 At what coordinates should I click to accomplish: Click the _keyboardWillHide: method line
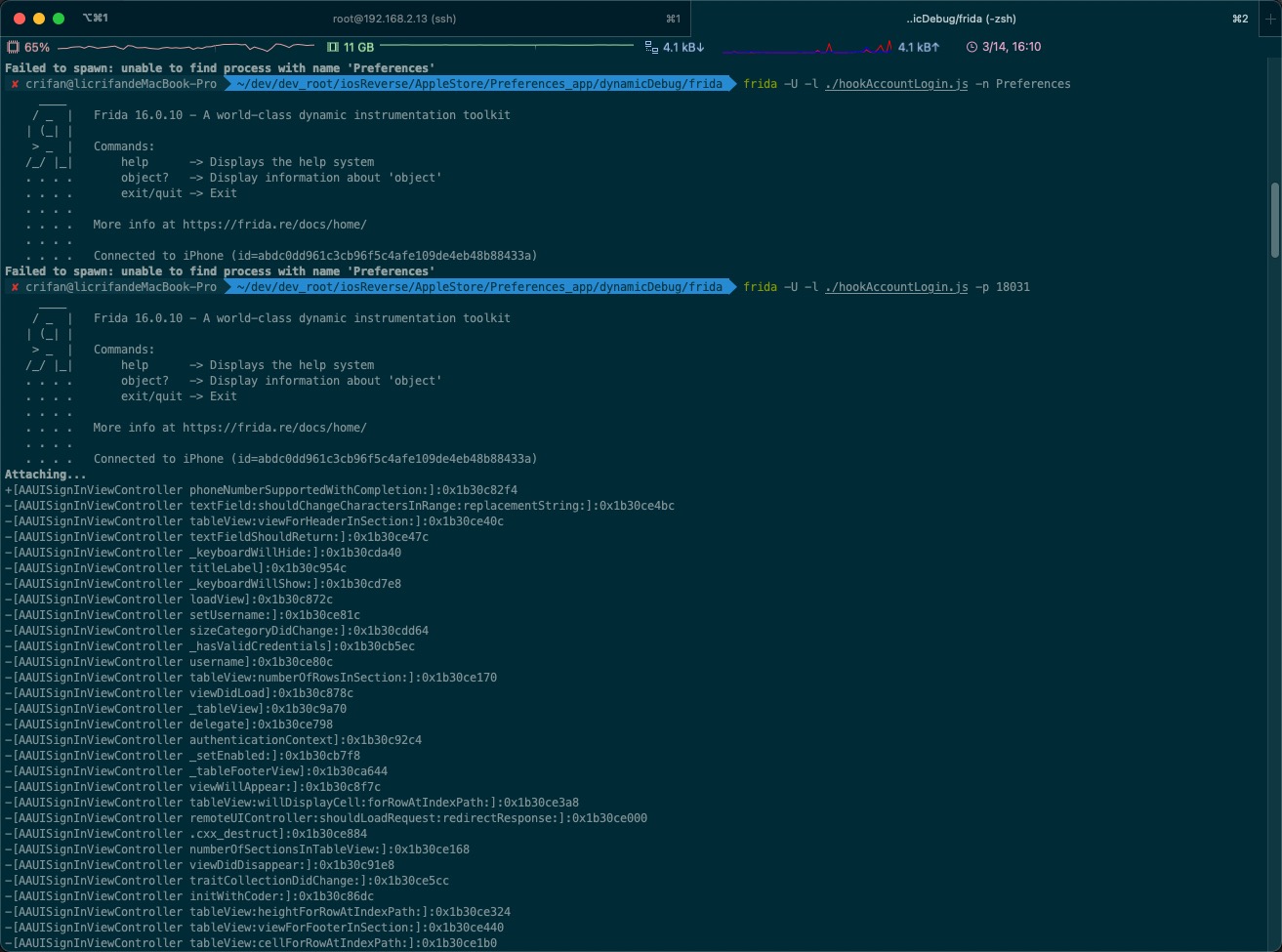pos(203,553)
